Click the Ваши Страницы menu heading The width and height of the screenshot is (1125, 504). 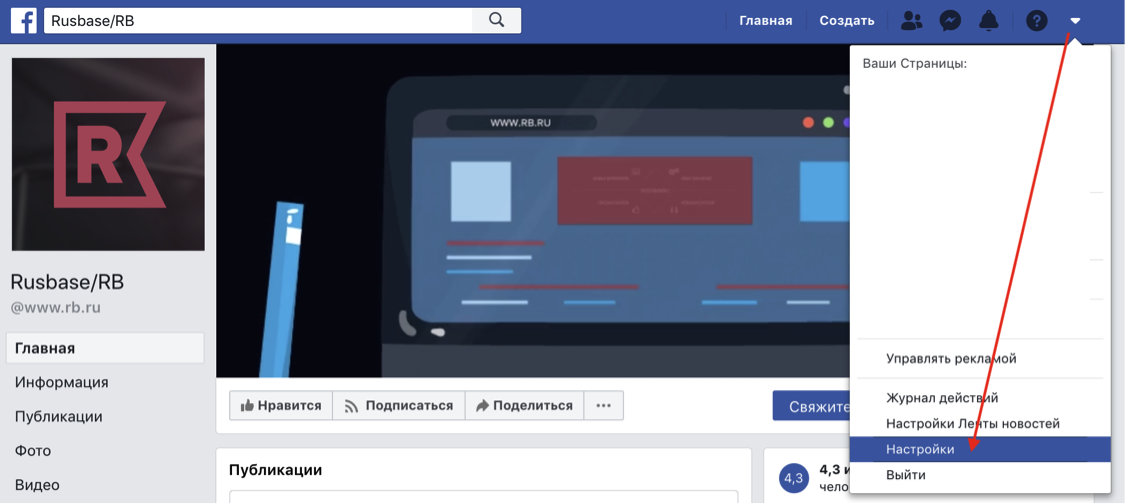[915, 63]
